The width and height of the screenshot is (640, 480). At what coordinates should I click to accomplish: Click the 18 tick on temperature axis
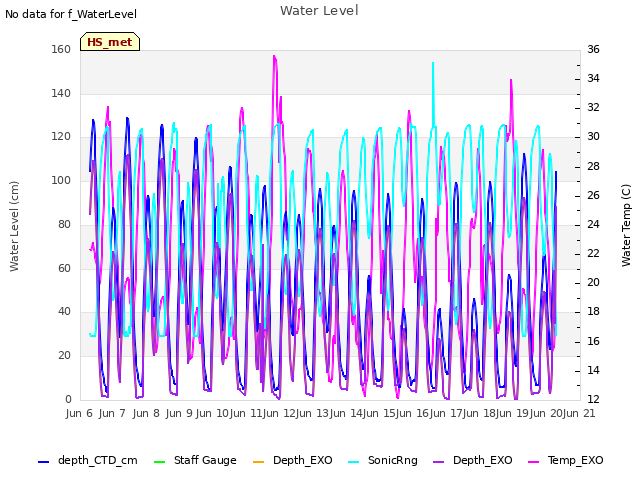[x=593, y=312]
